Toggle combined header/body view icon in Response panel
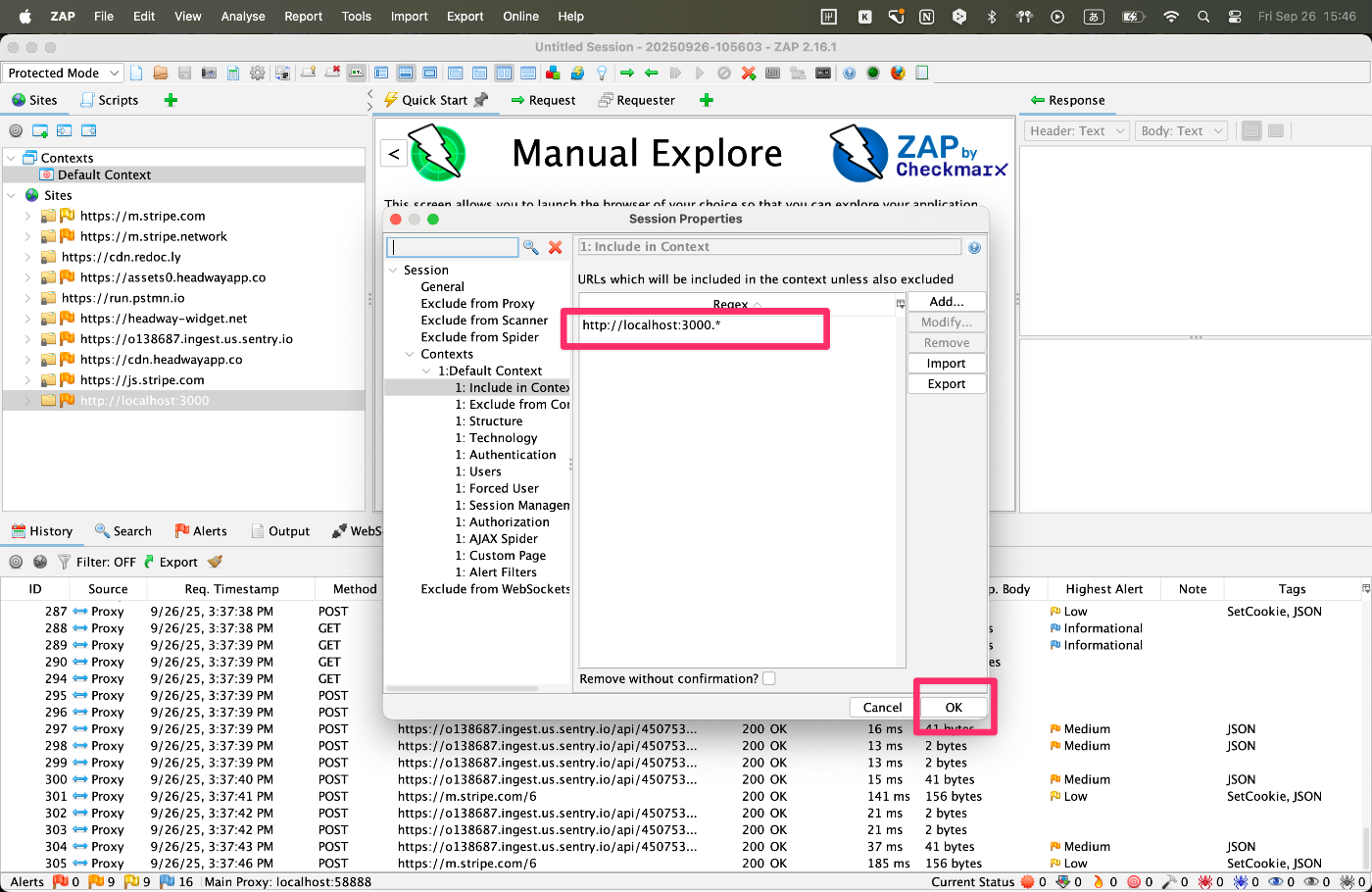Screen dimensions: 1372x892 click(x=1251, y=130)
